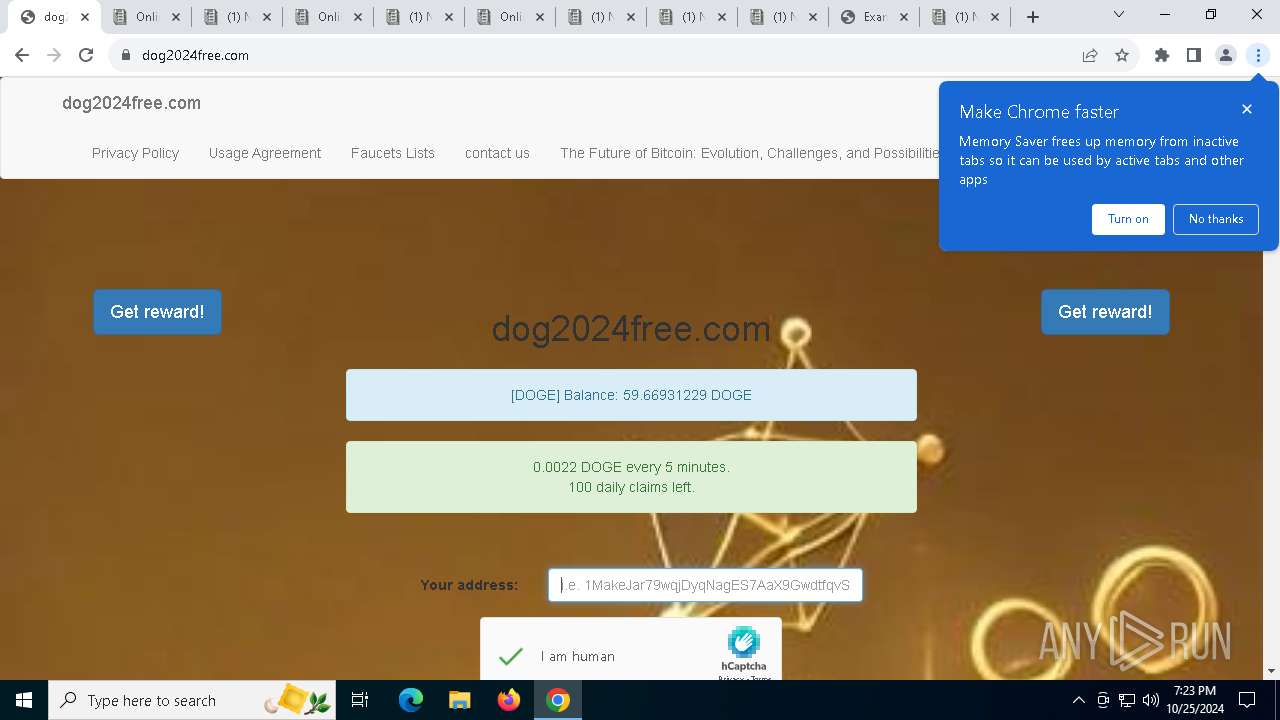Open The Future of Bitcoin article link
This screenshot has height=720, width=1280.
[x=749, y=153]
